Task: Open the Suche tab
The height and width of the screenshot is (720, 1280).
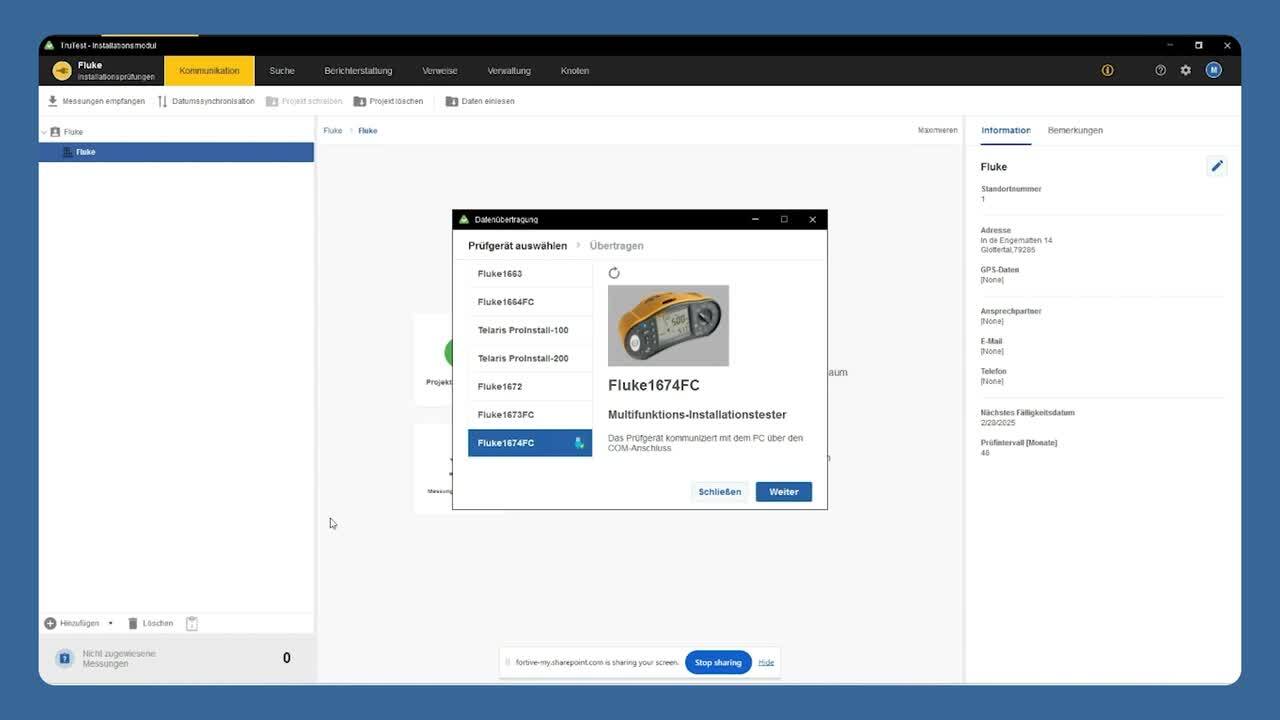Action: 282,71
